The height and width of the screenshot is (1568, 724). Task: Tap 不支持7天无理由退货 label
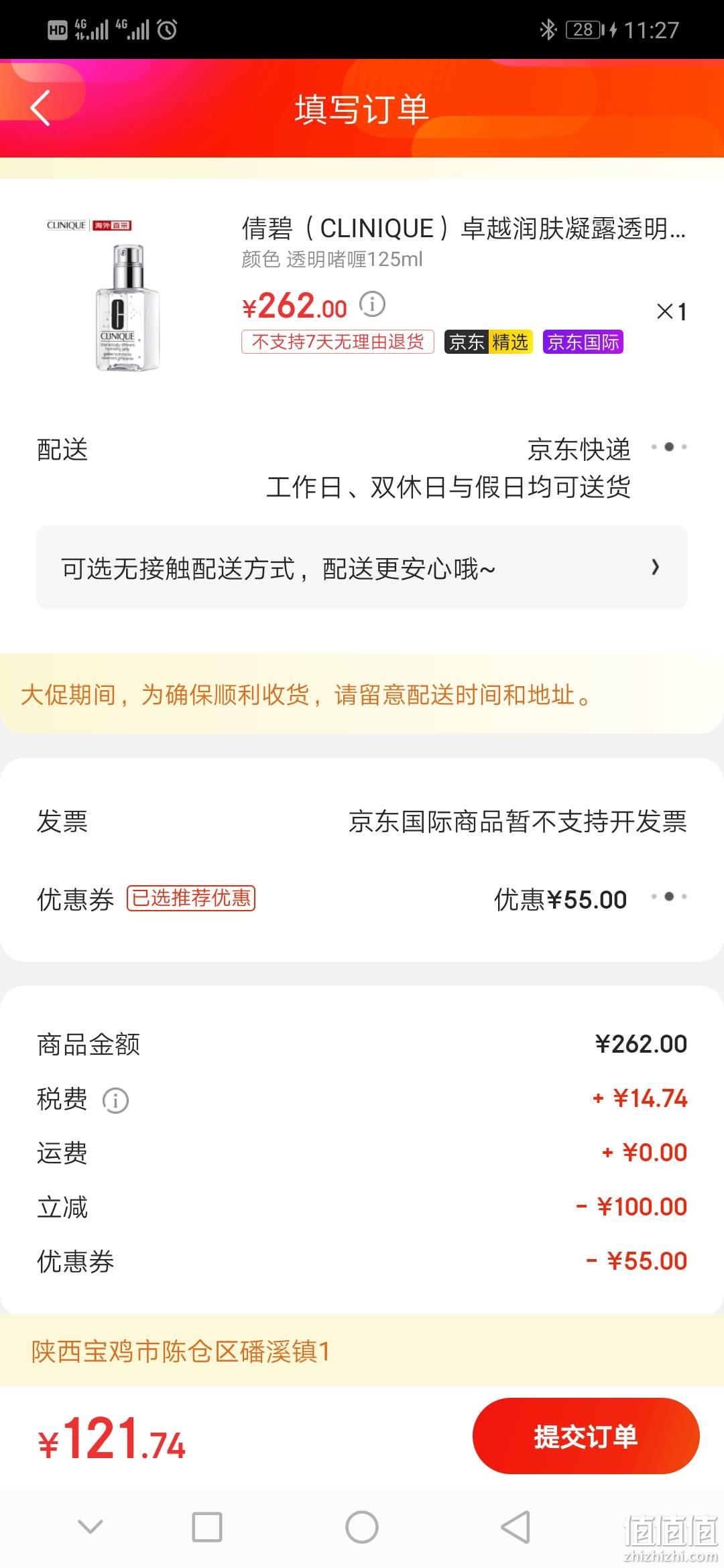point(338,342)
